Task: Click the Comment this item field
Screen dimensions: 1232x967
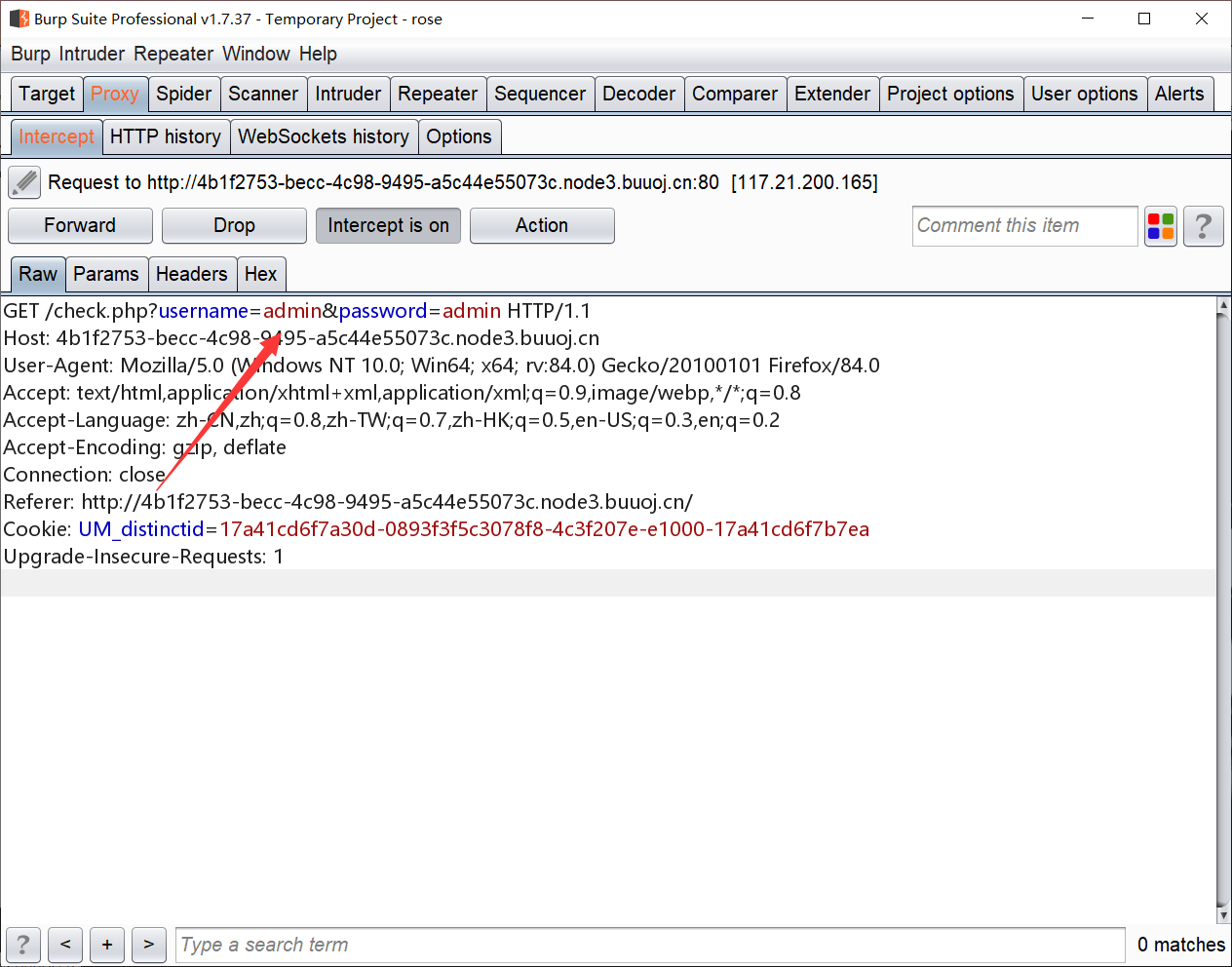Action: [1025, 226]
